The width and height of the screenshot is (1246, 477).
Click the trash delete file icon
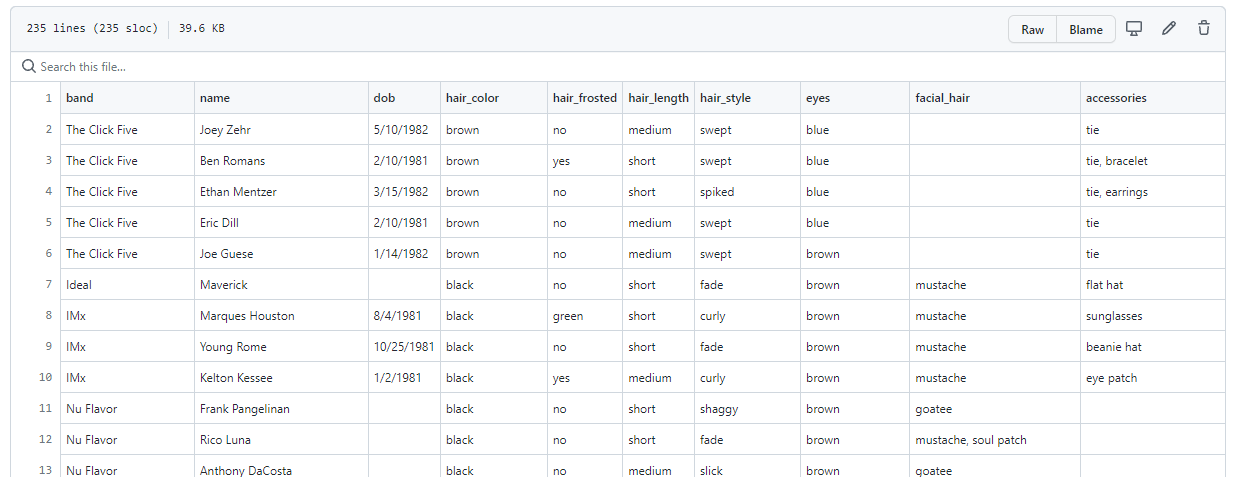1204,29
